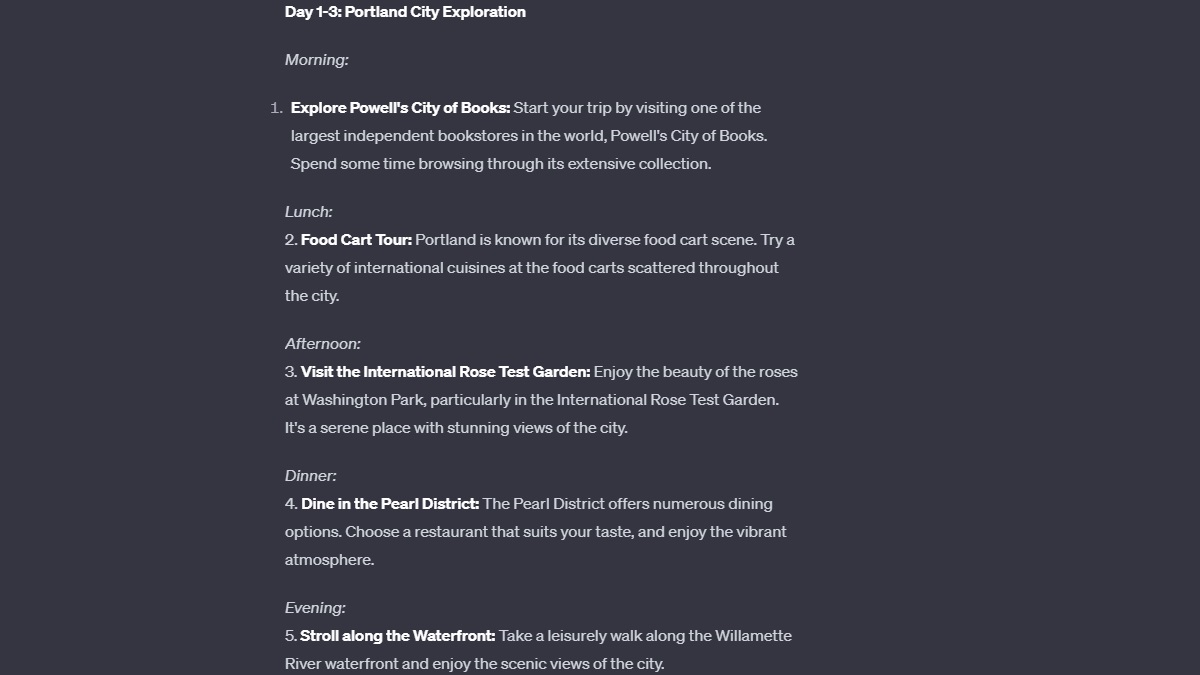Select the bold "Food Cart Tour:" title
This screenshot has width=1200, height=675.
[356, 240]
